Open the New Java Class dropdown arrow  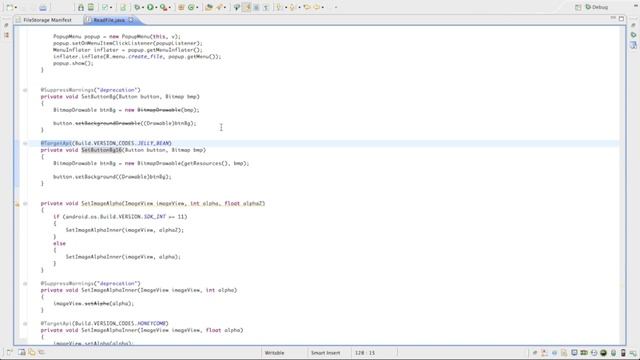pos(197,7)
